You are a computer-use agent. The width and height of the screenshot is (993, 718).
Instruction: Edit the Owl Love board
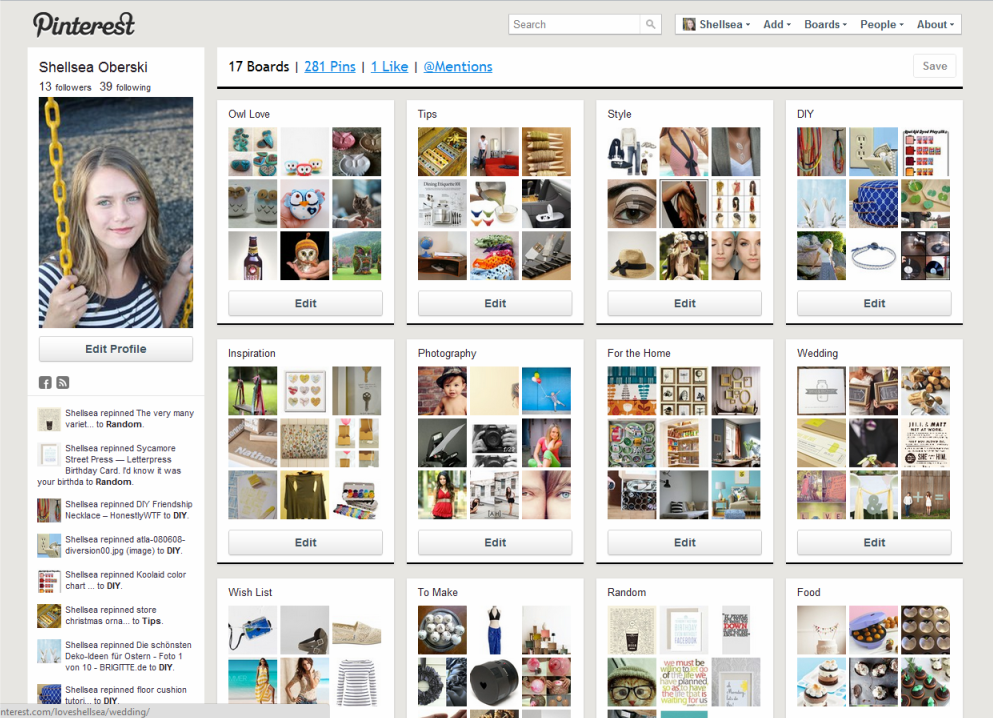(305, 303)
